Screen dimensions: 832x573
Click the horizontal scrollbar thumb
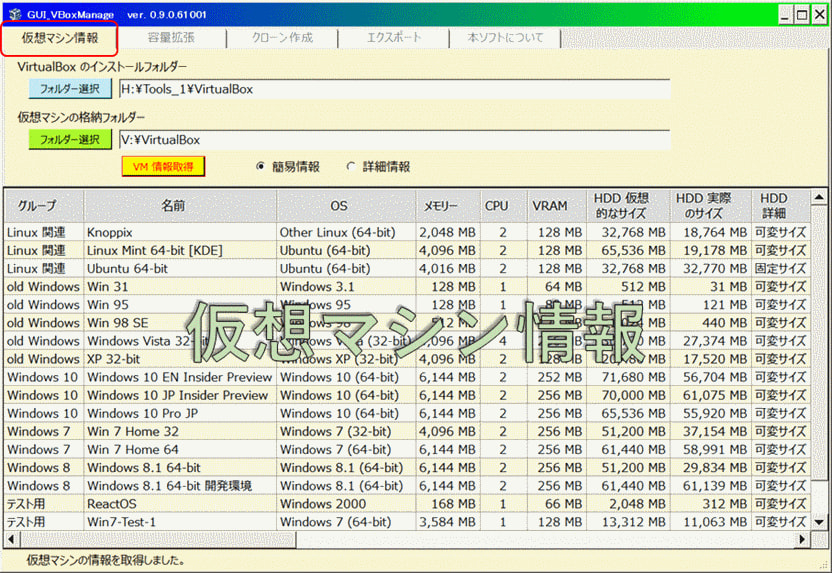coord(158,540)
